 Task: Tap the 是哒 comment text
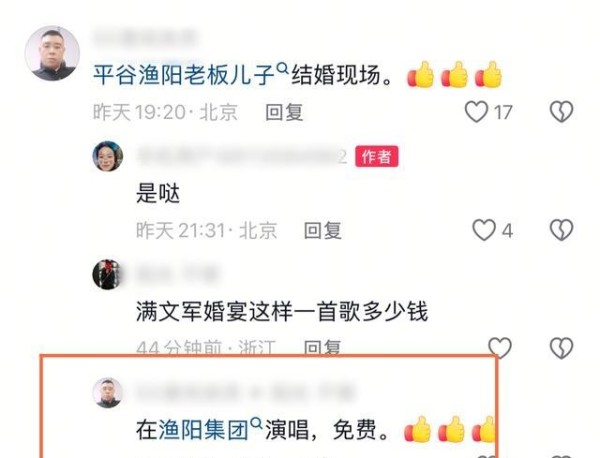[158, 193]
